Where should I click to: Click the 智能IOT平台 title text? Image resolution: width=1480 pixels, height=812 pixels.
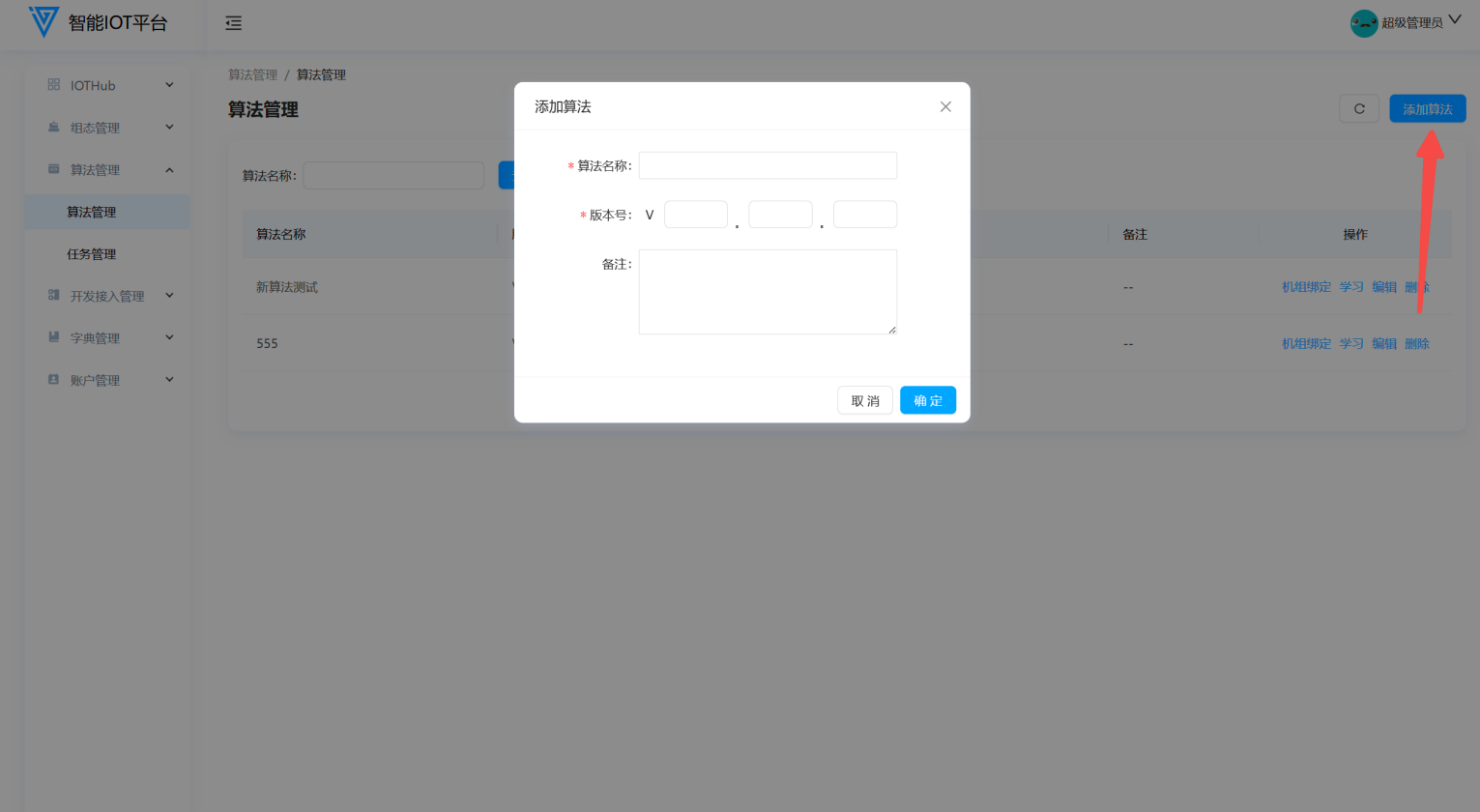point(118,22)
